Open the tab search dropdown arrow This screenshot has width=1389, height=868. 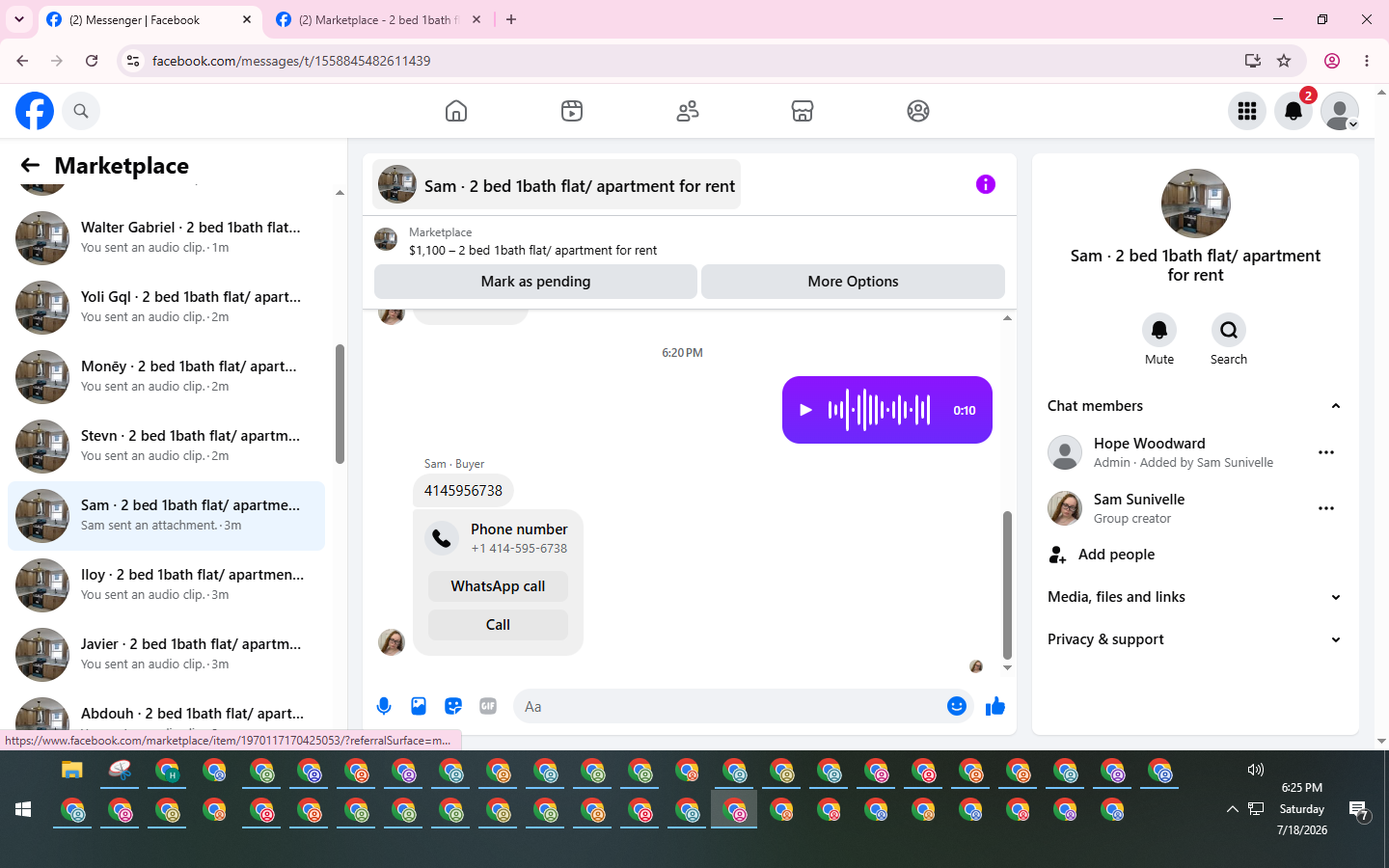19,19
